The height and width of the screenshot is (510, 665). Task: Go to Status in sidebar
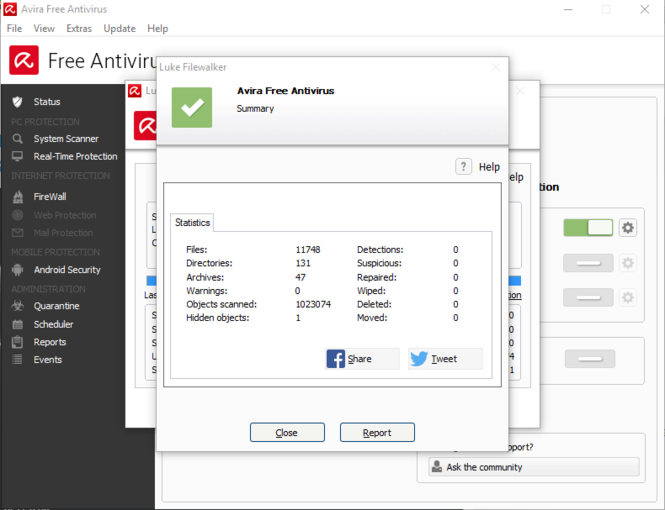pyautogui.click(x=47, y=102)
